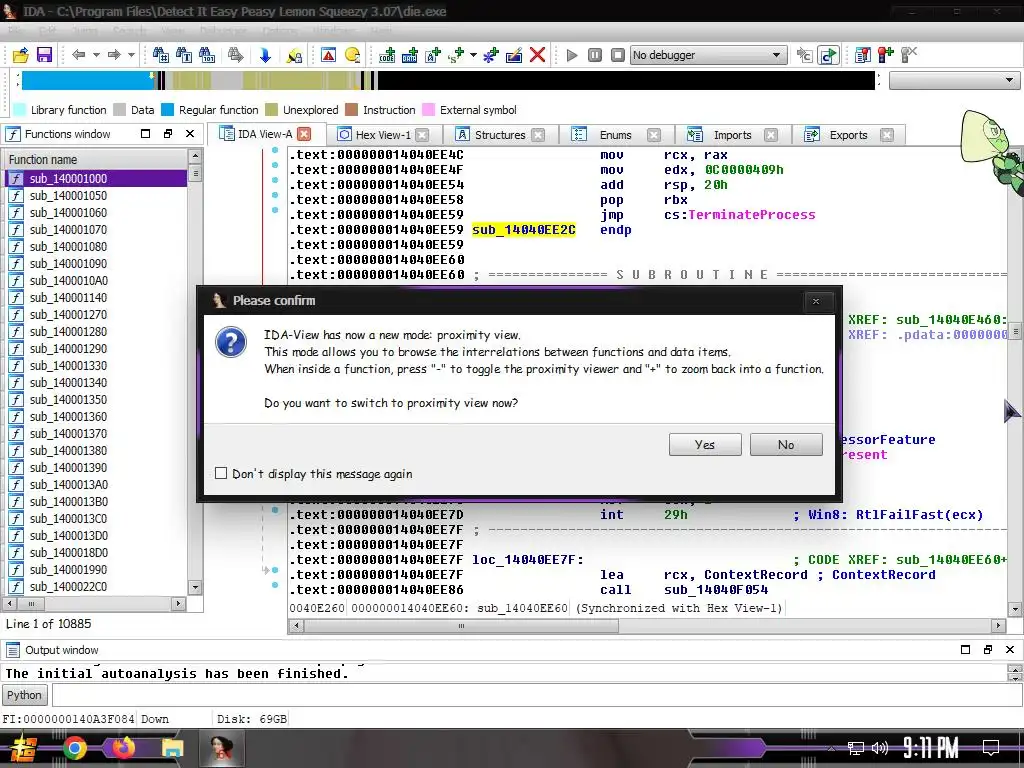Screen dimensions: 1024x768
Task: Select function sub_140001290 in the list
Action: pyautogui.click(x=97, y=348)
